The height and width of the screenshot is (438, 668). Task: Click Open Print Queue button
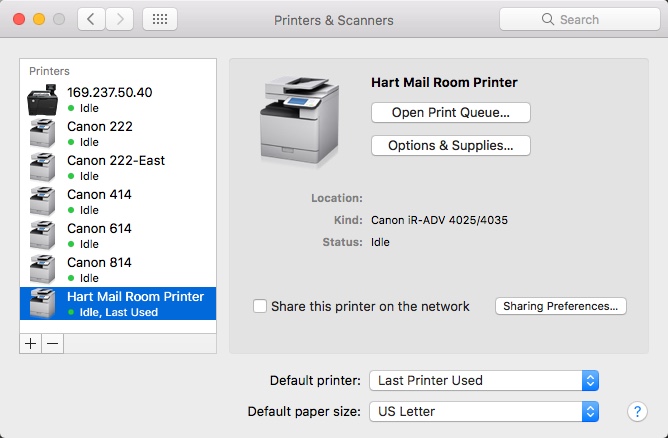tap(450, 112)
